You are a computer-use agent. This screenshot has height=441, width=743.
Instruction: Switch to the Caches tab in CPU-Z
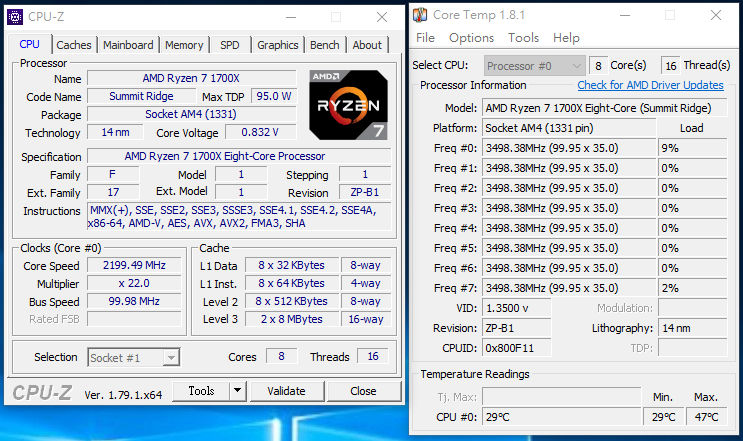[x=73, y=45]
